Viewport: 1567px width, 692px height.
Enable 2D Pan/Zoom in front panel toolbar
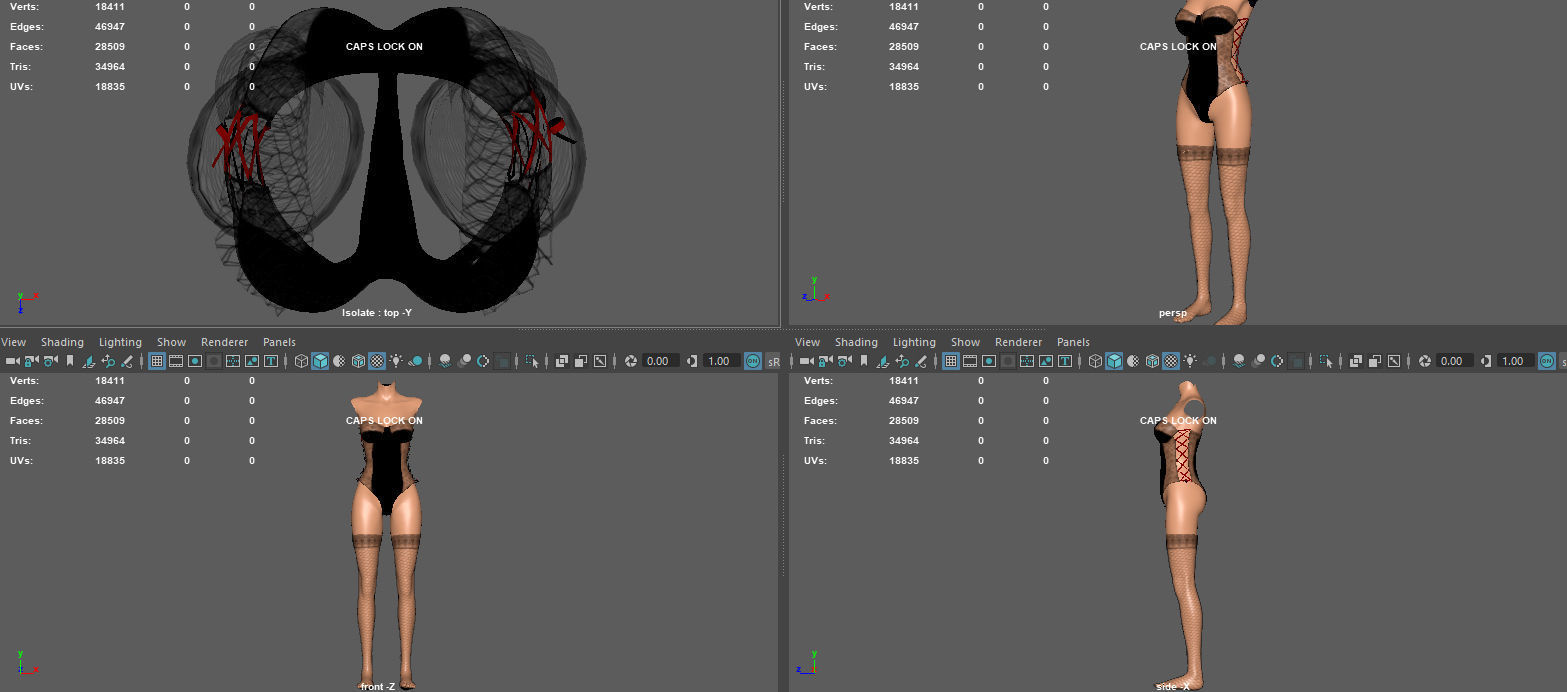(108, 361)
